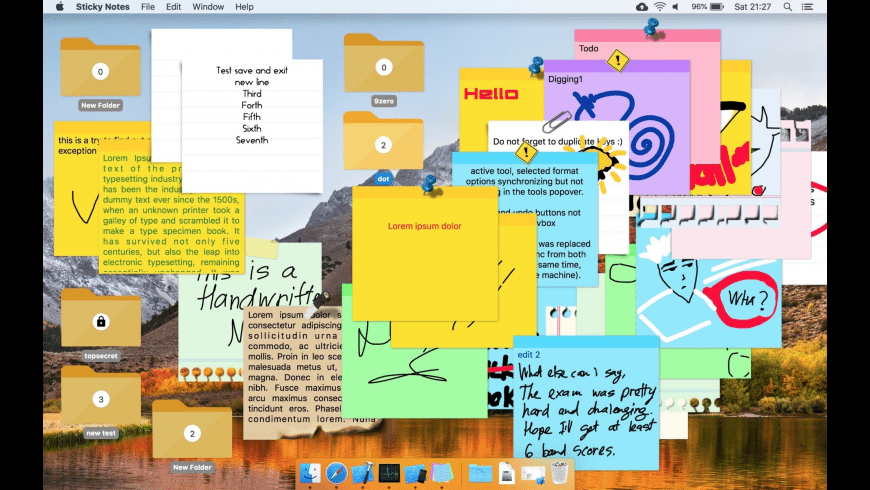Click the clock showing Sat 21:27

752,7
